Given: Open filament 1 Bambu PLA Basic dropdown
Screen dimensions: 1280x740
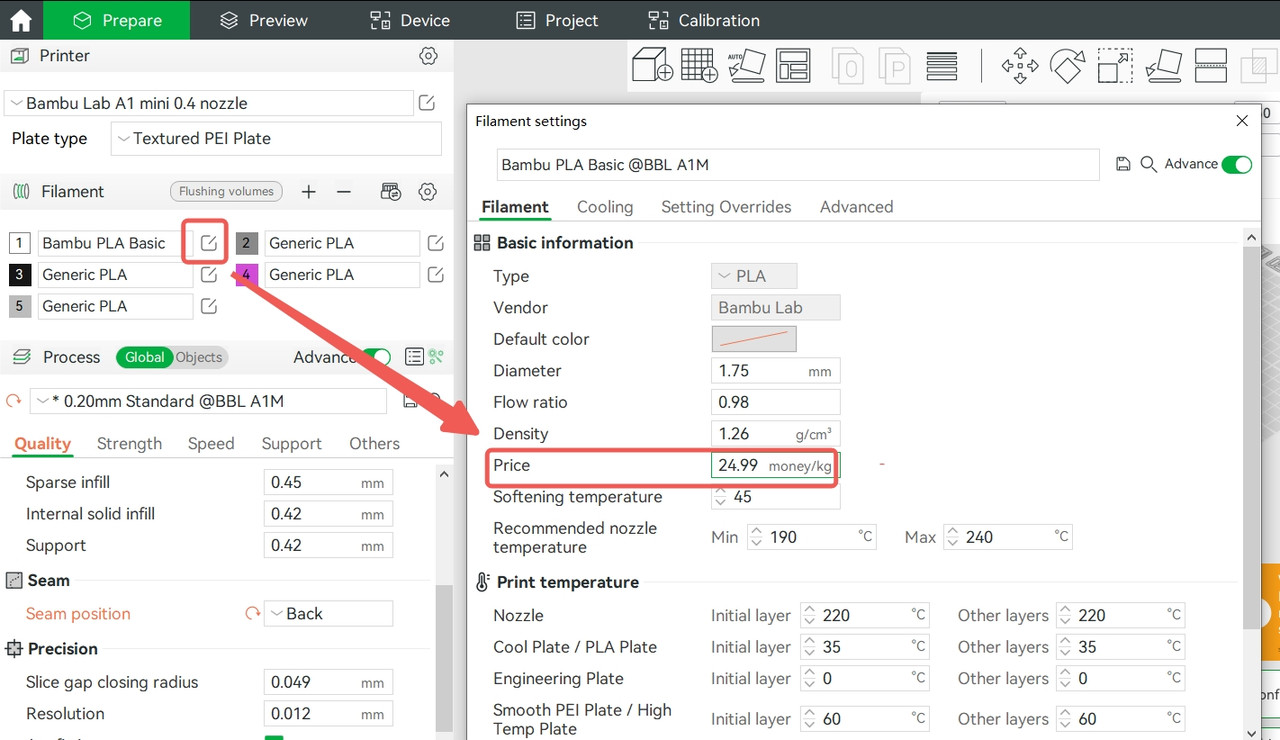Looking at the screenshot, I should point(115,243).
